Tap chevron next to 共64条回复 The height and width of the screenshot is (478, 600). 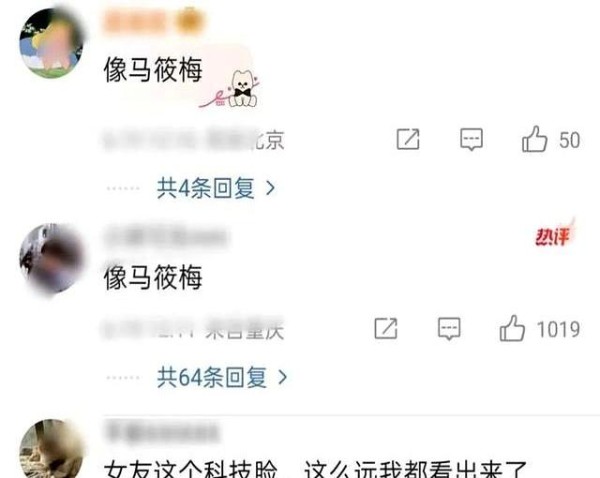coord(282,377)
